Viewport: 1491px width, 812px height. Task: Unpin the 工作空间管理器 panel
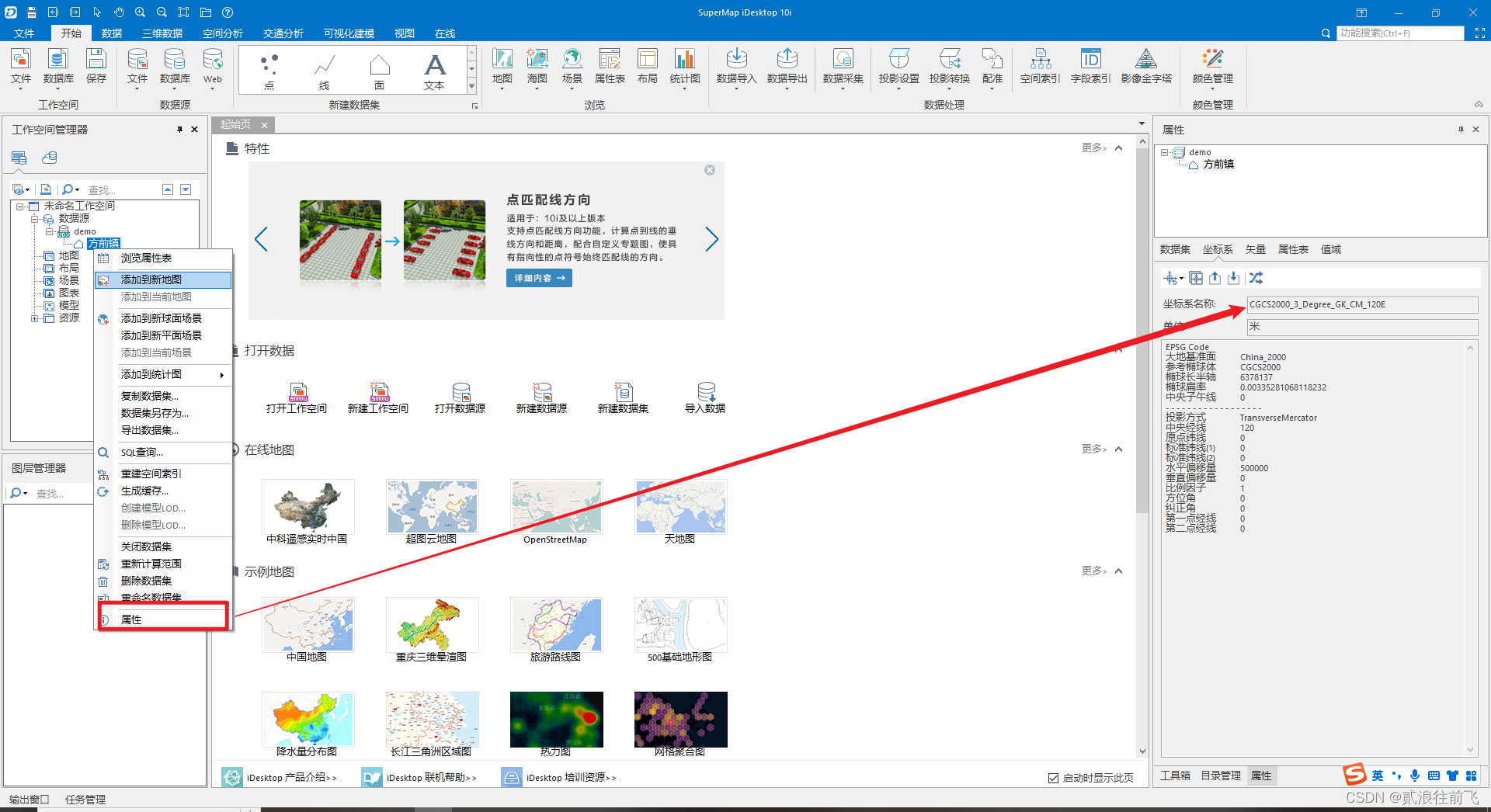179,129
